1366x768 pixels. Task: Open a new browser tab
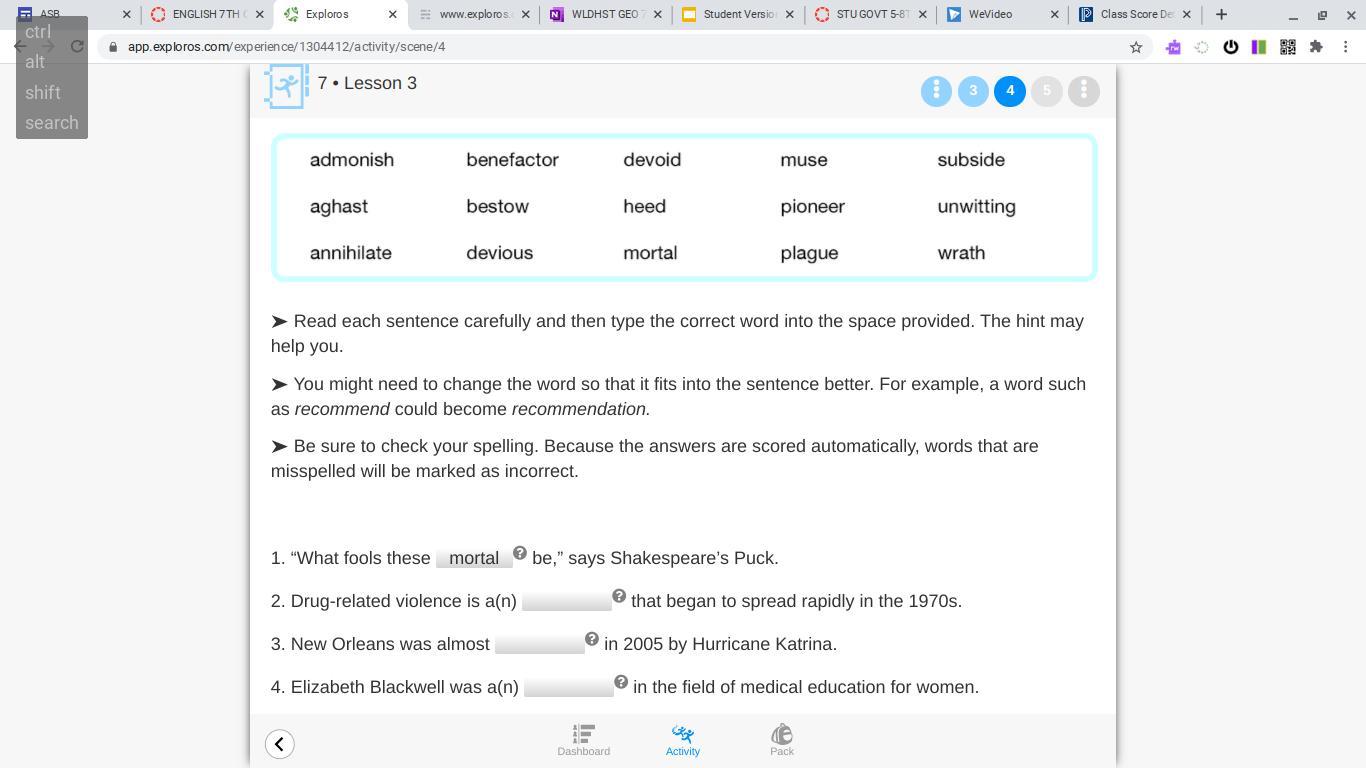click(x=1221, y=14)
